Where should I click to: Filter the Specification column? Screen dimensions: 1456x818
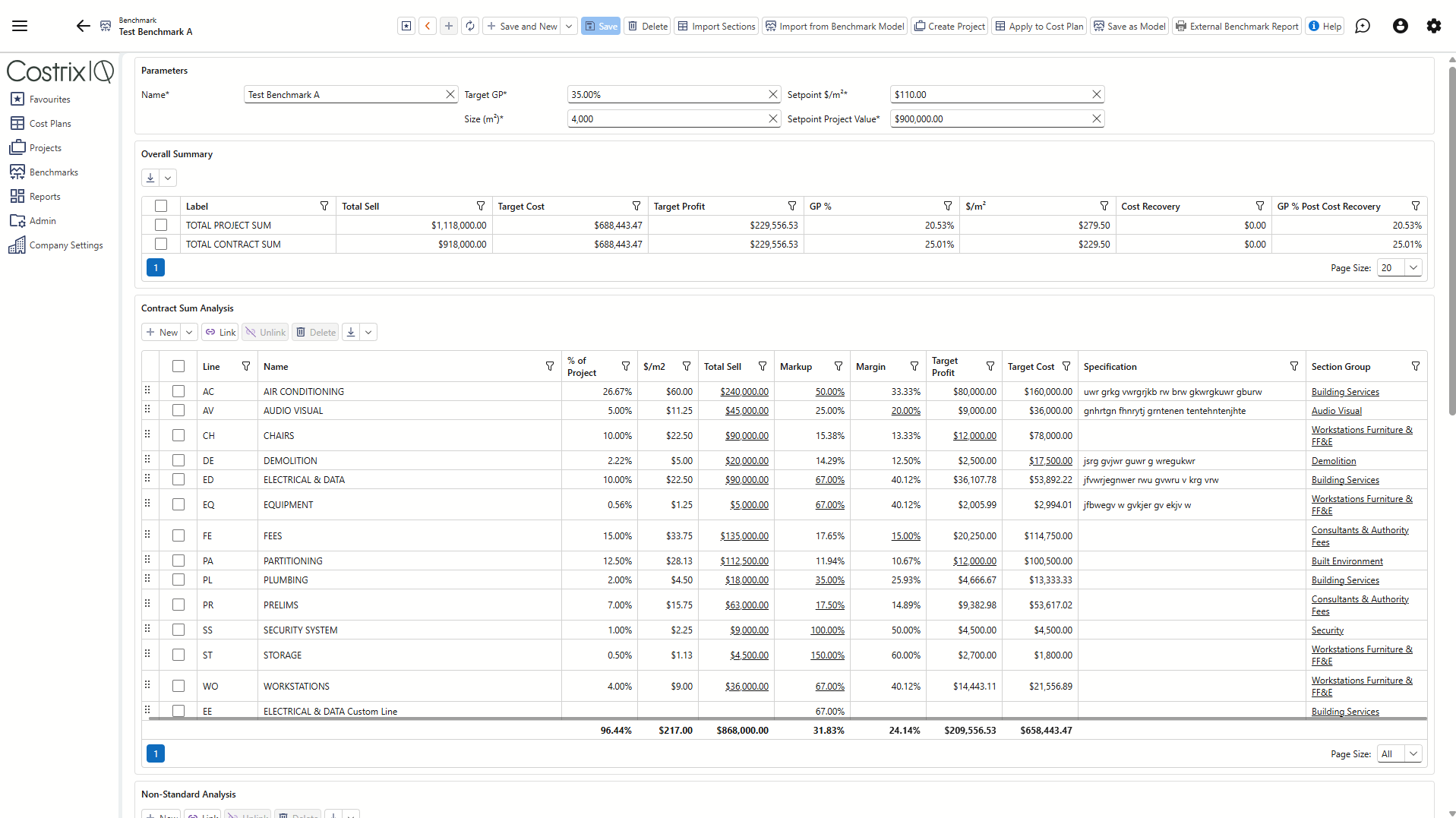point(1294,366)
